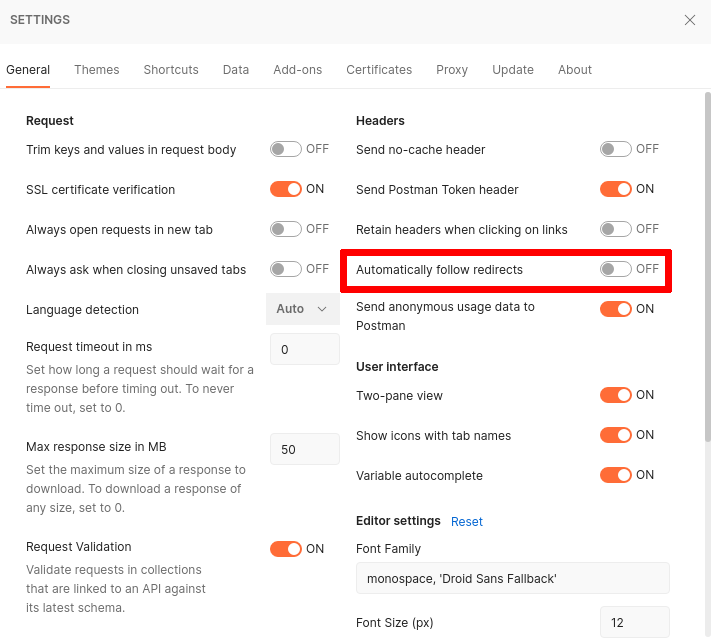Image resolution: width=711 pixels, height=638 pixels.
Task: Edit the Font Size field
Action: click(634, 622)
